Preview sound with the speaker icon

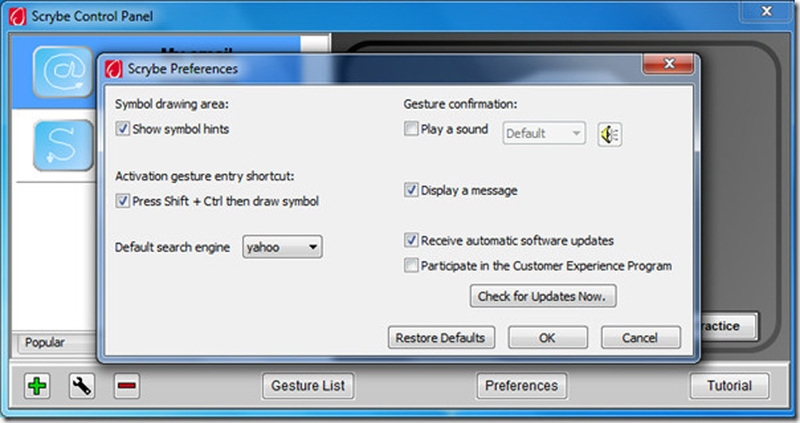coord(609,134)
